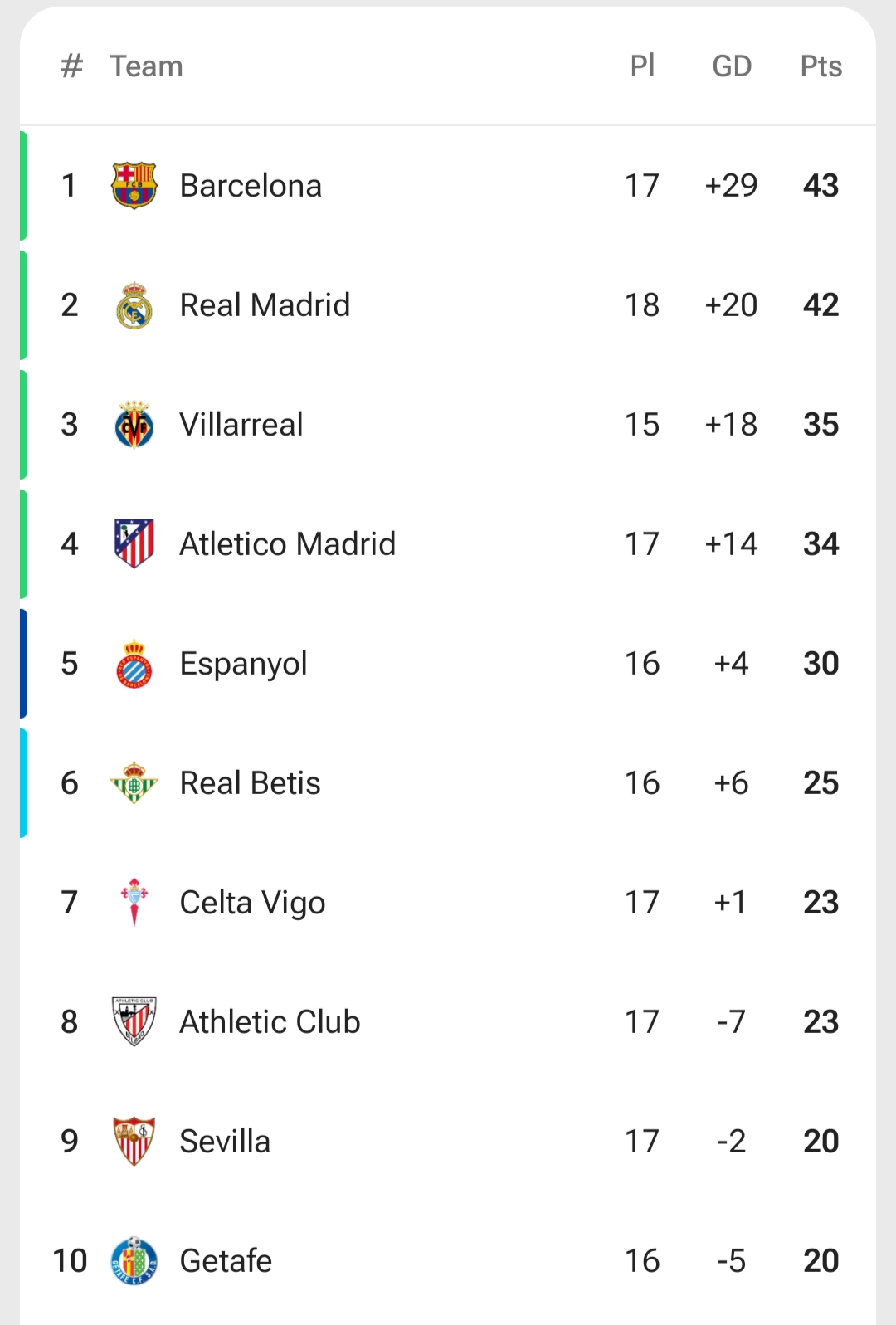896x1325 pixels.
Task: Click the Celta Vigo club logo
Action: pyautogui.click(x=134, y=902)
